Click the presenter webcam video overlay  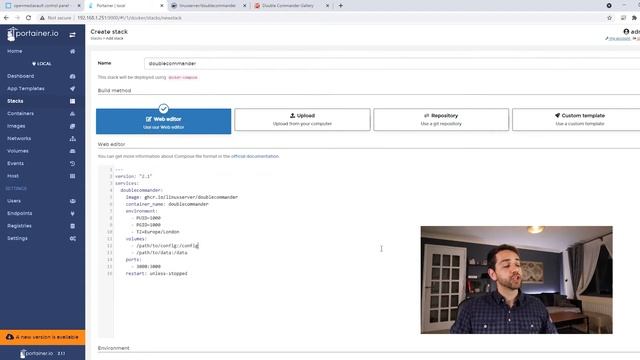[x=516, y=280]
